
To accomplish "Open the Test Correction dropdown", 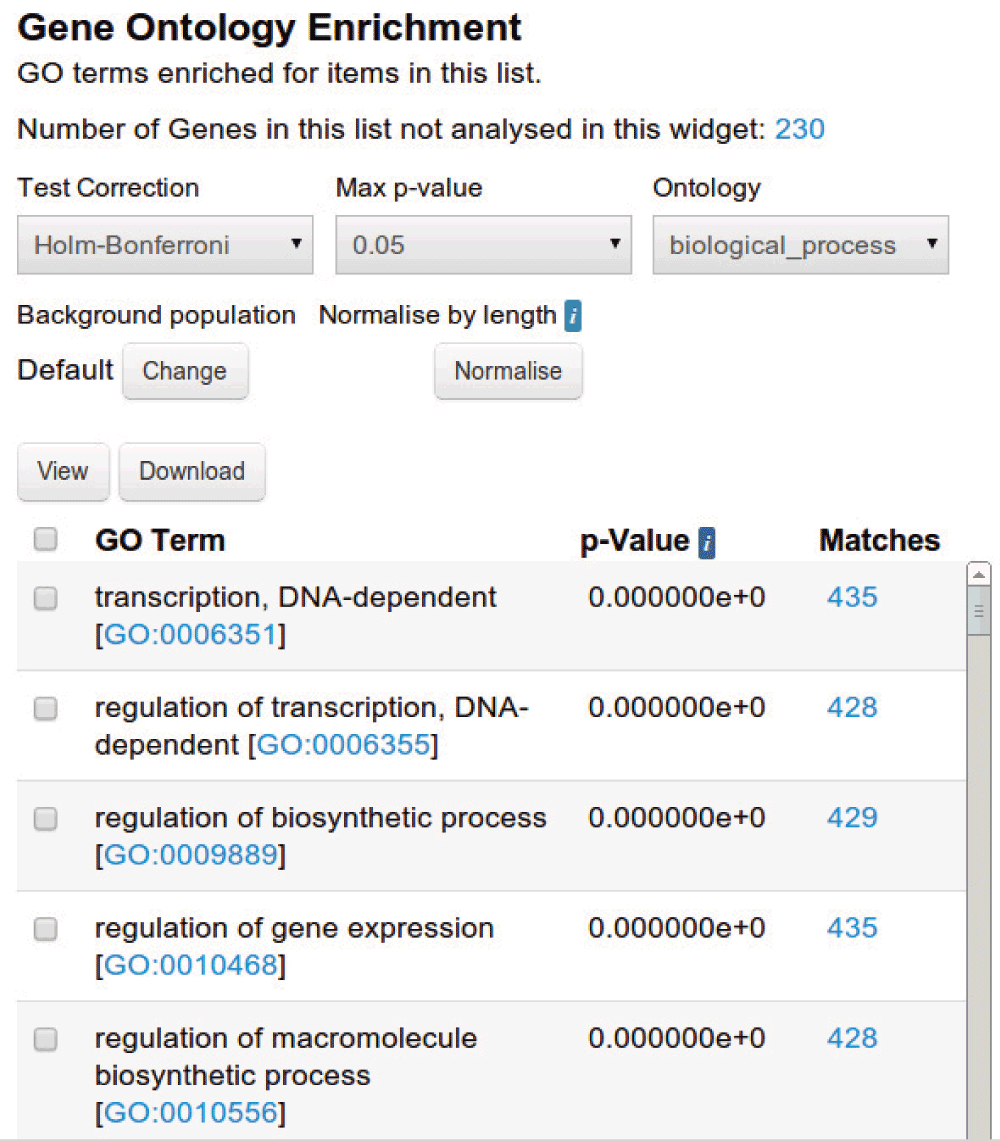I will pos(165,244).
